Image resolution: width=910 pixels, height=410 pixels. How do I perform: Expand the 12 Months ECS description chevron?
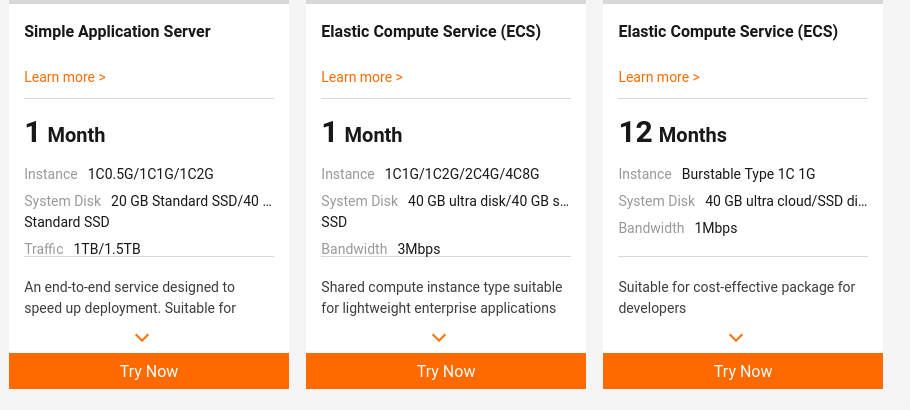(736, 338)
